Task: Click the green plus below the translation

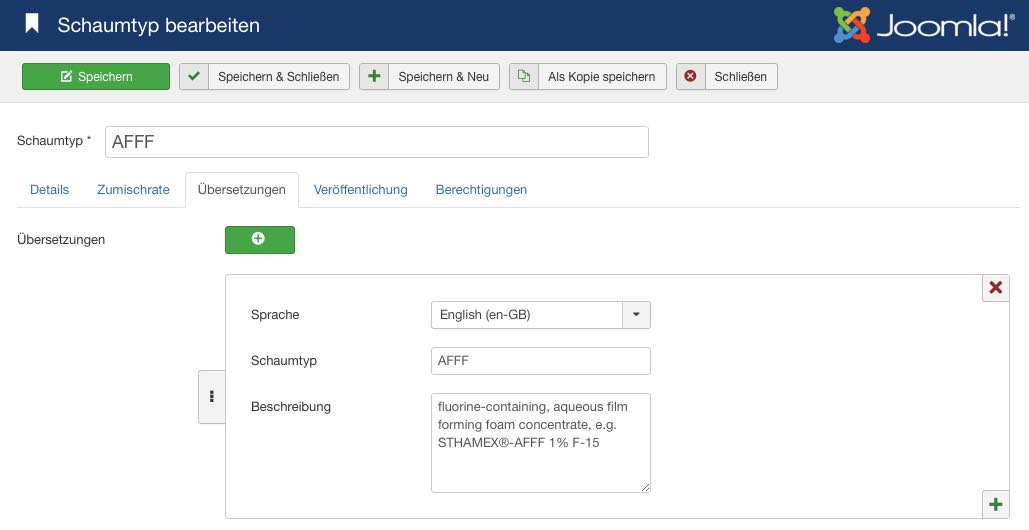Action: (x=996, y=504)
